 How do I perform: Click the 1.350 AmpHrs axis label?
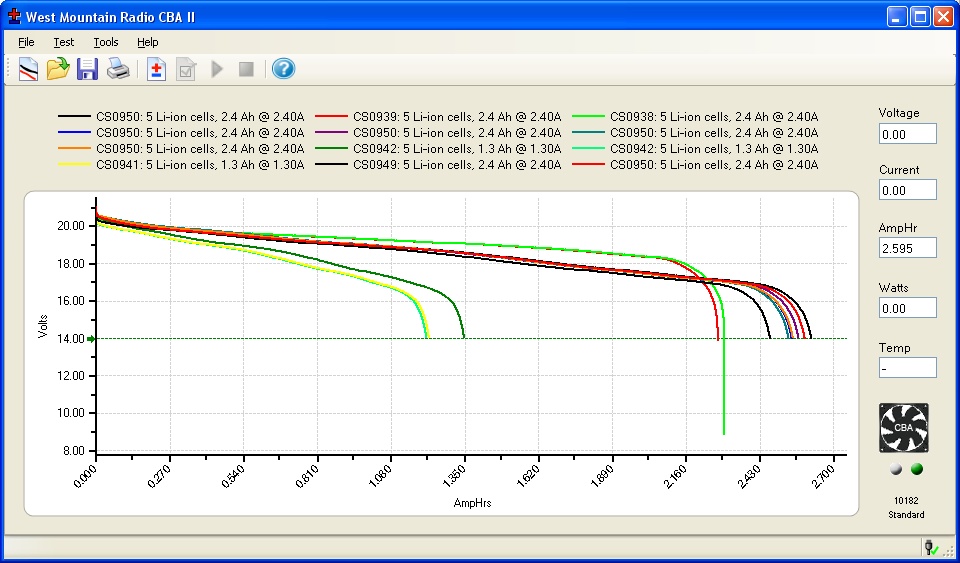[454, 474]
